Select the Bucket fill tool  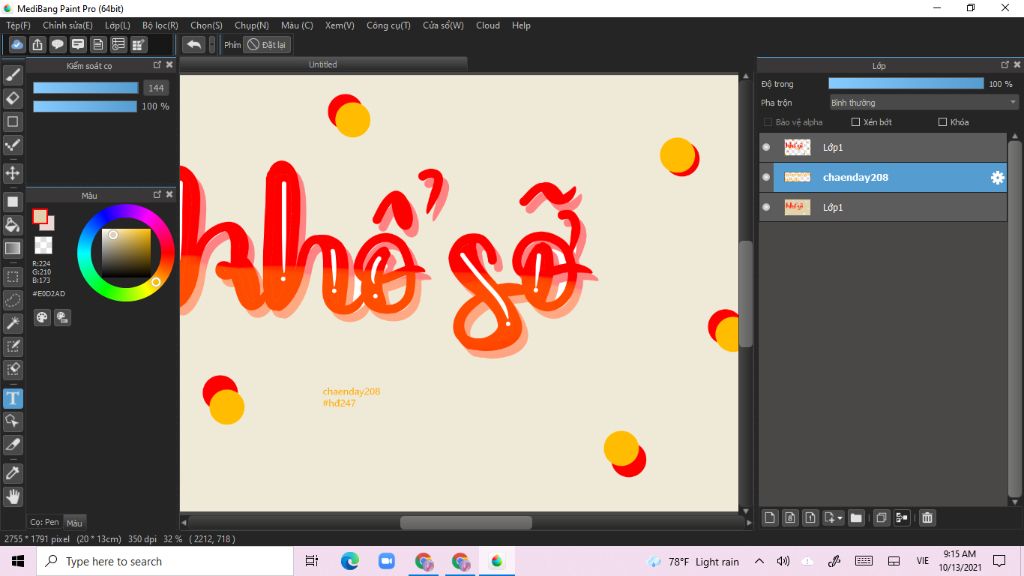[x=12, y=225]
